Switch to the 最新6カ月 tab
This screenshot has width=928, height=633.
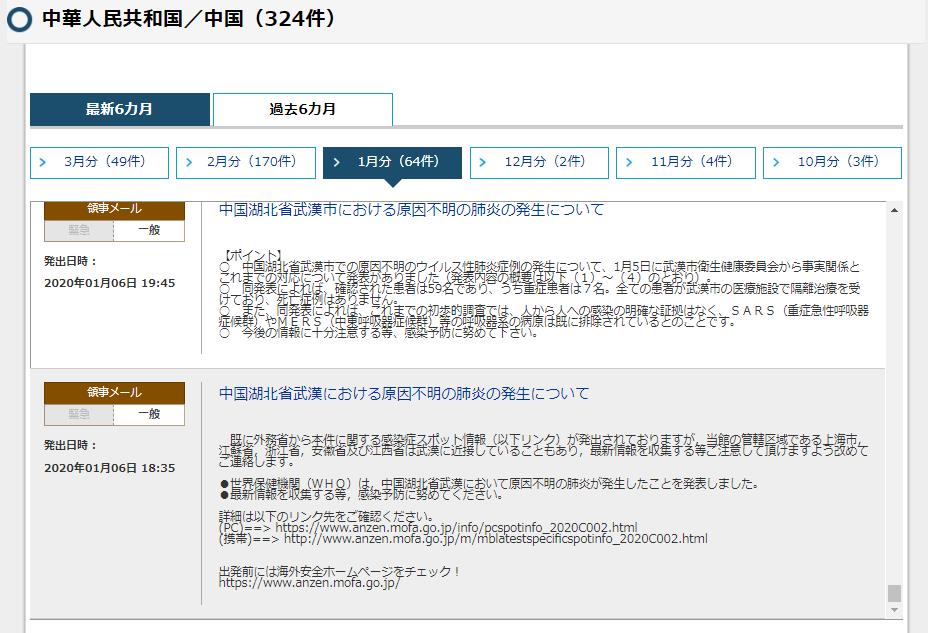119,109
